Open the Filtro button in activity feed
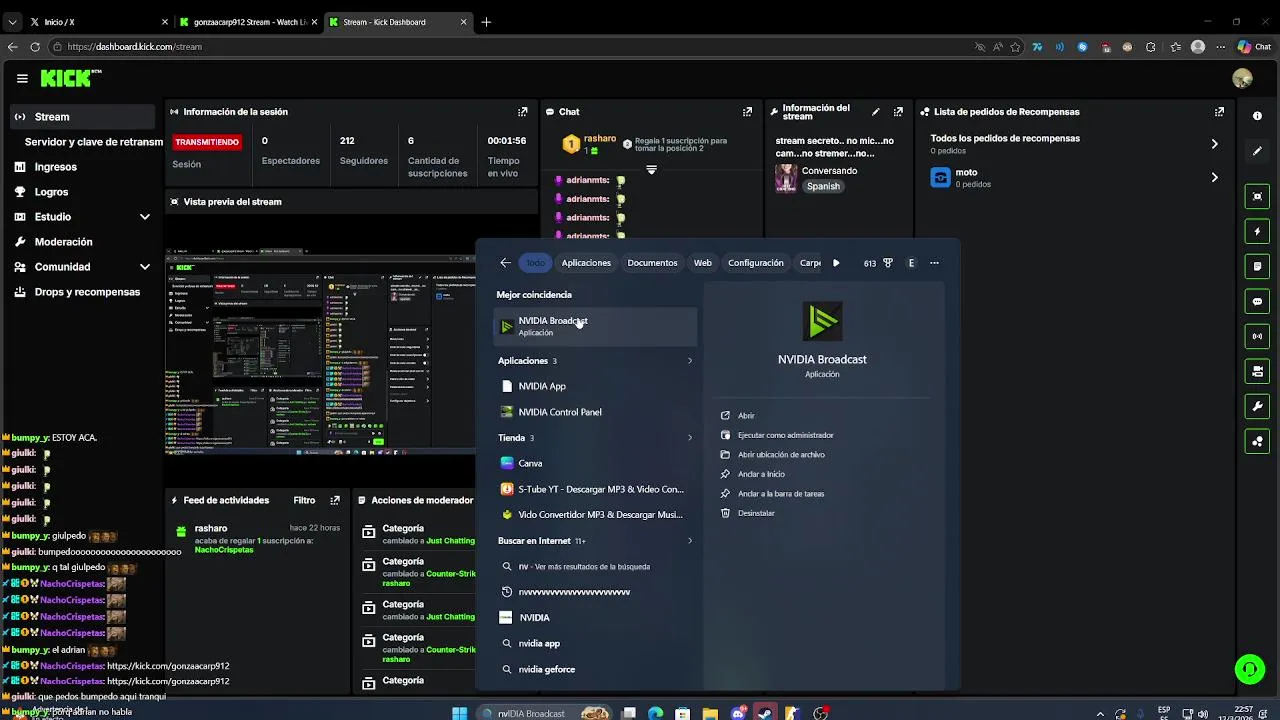1280x720 pixels. 304,500
